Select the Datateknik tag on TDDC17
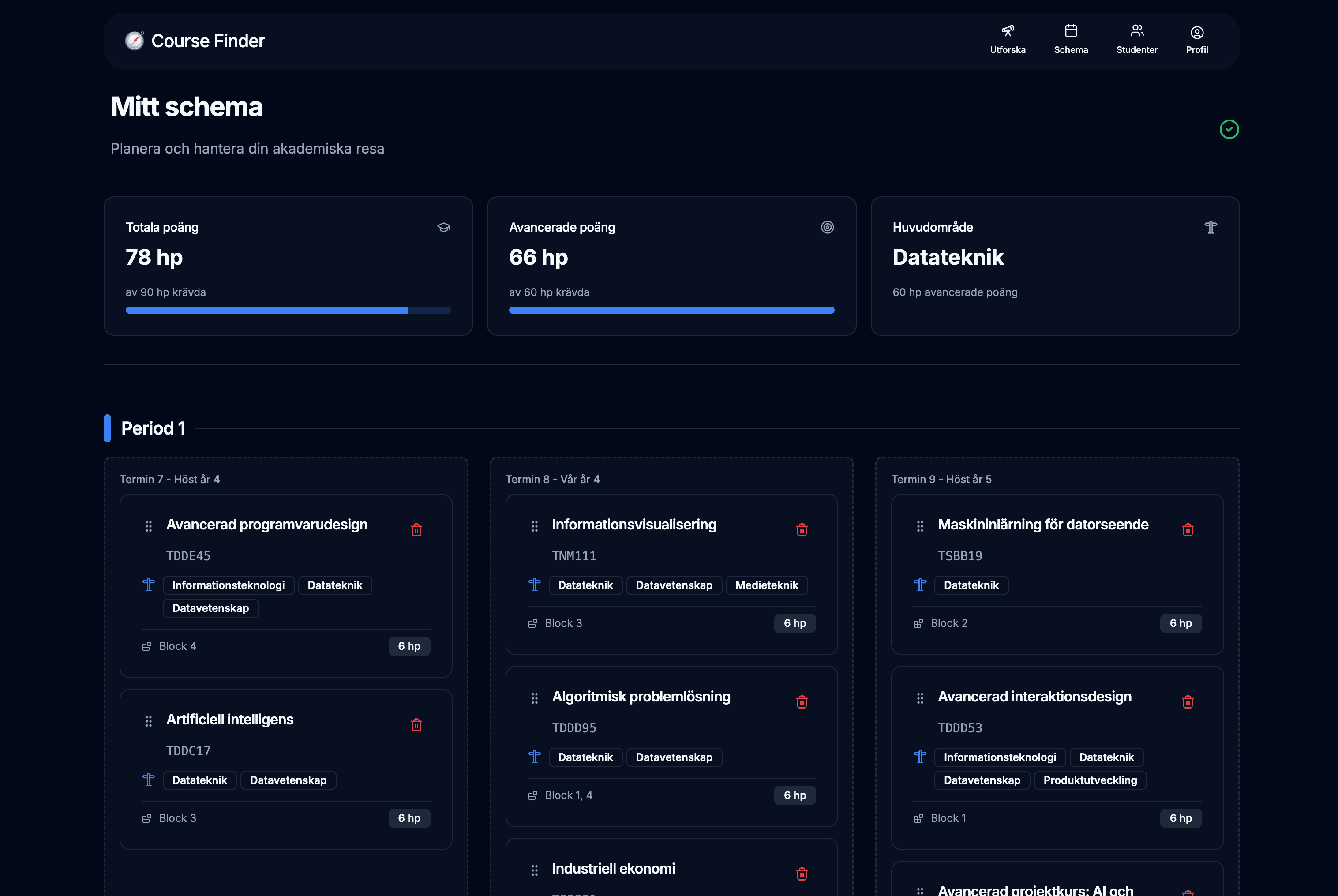The width and height of the screenshot is (1338, 896). pos(199,780)
